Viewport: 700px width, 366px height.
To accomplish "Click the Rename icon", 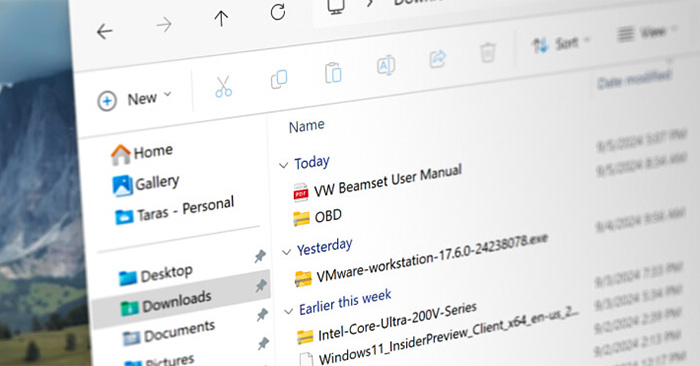I will tap(386, 65).
